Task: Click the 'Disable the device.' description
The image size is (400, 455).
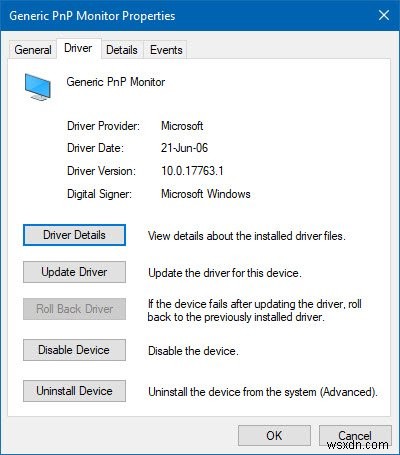Action: (x=193, y=351)
